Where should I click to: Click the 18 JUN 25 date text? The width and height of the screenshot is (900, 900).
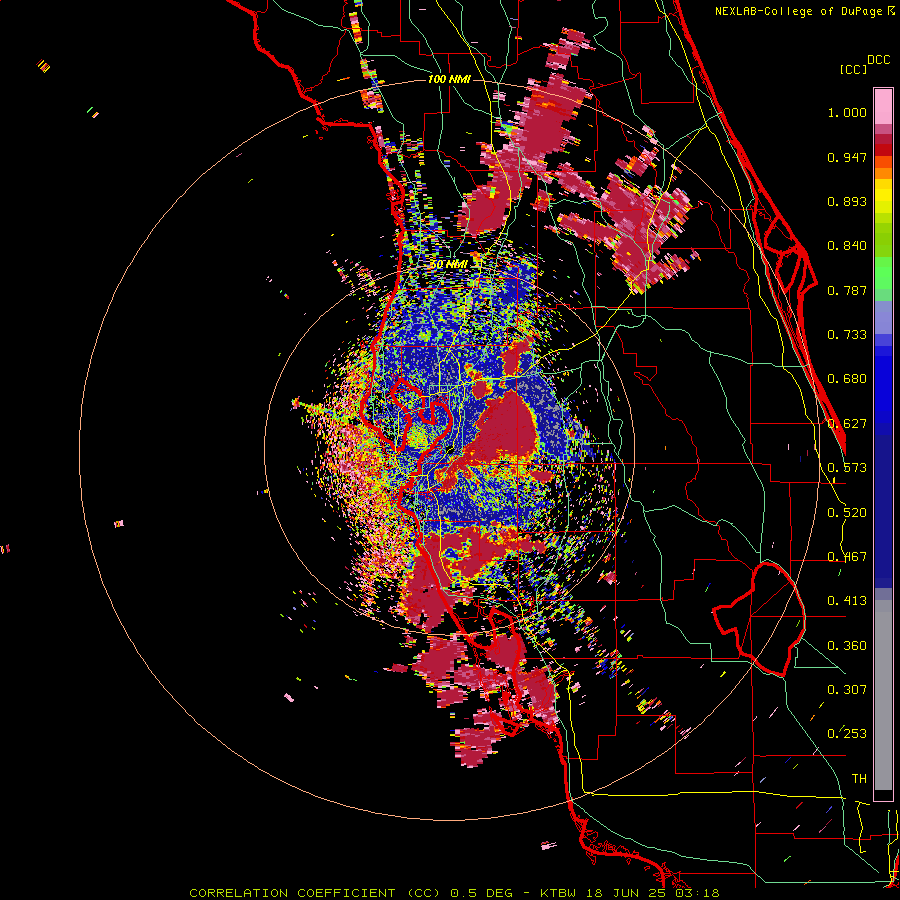click(625, 893)
